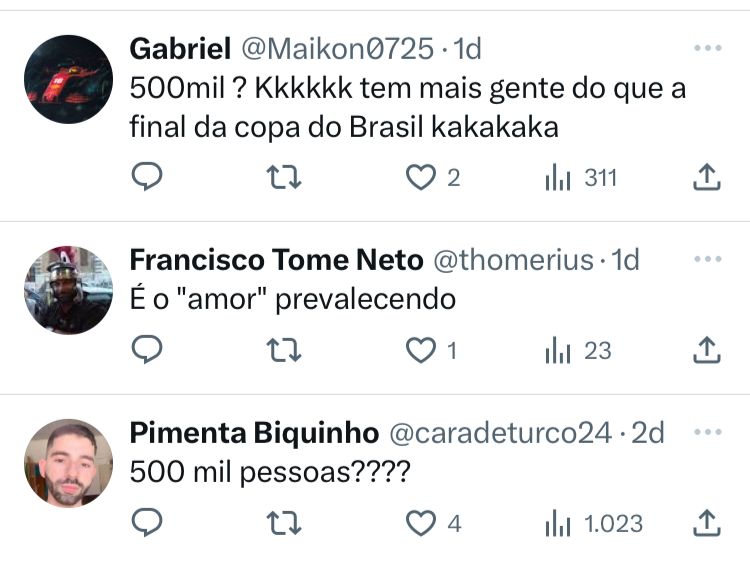Share Pimenta Biquinho's tweet
The height and width of the screenshot is (566, 750).
(x=707, y=522)
